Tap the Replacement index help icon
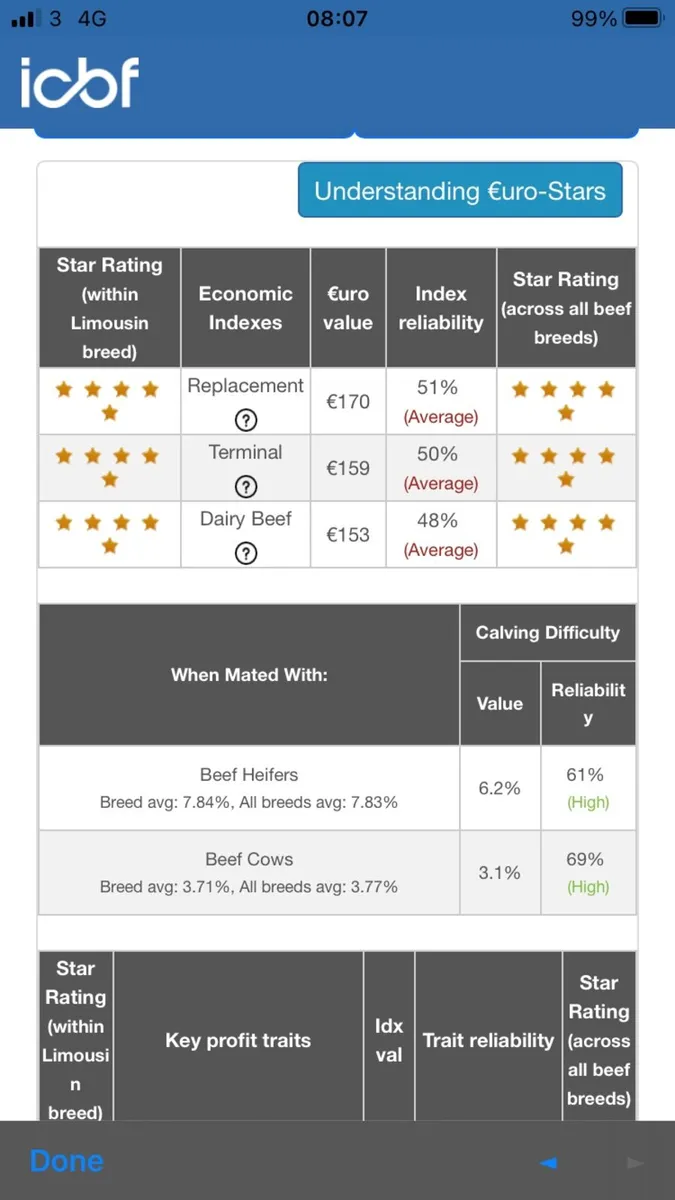675x1200 pixels. tap(245, 420)
